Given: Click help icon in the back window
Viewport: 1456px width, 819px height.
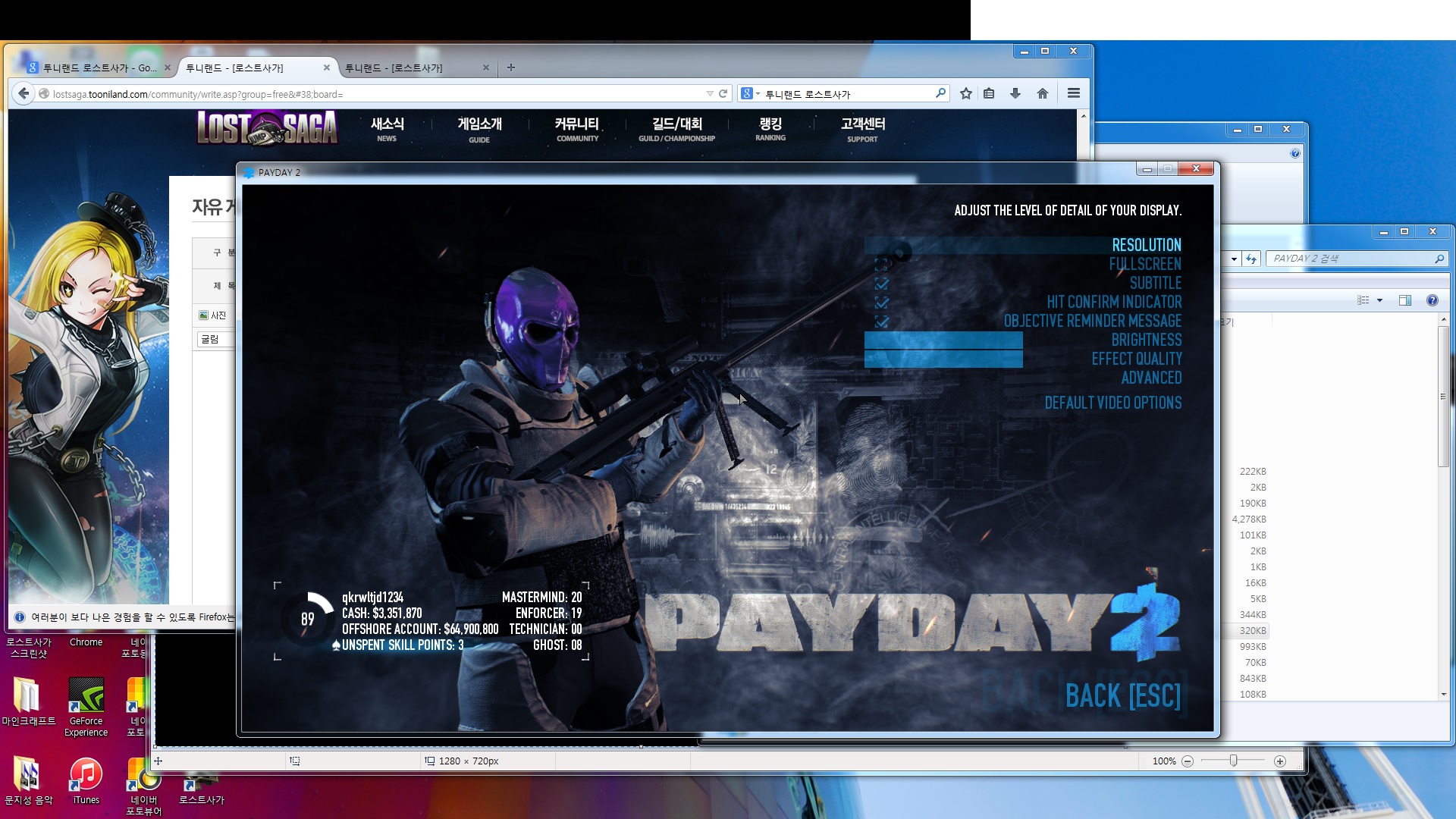Looking at the screenshot, I should coord(1295,153).
